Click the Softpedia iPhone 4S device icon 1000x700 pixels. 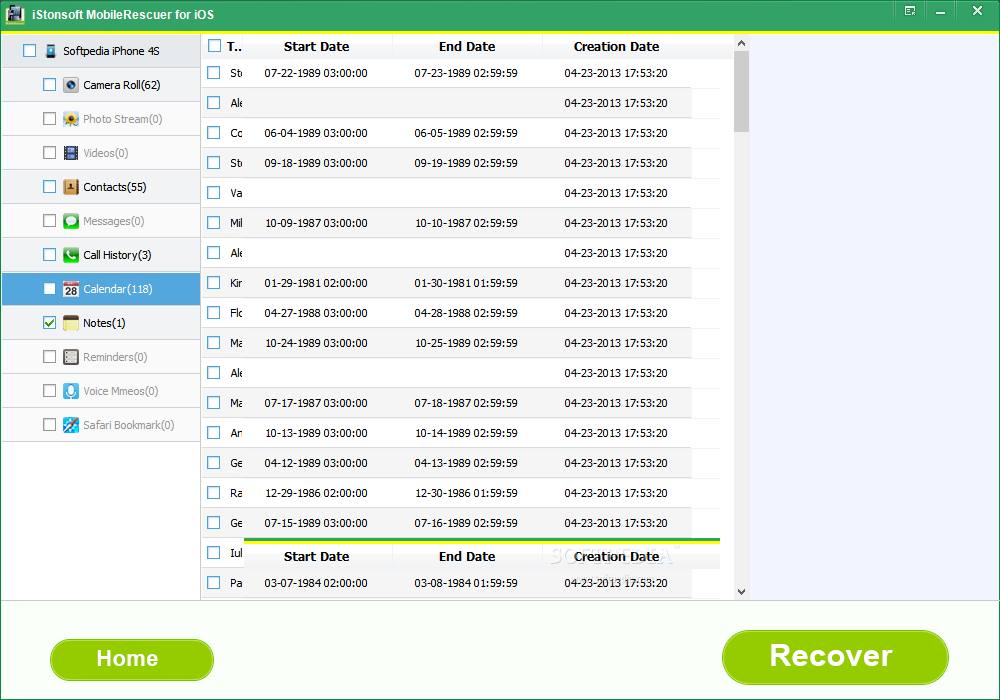51,51
